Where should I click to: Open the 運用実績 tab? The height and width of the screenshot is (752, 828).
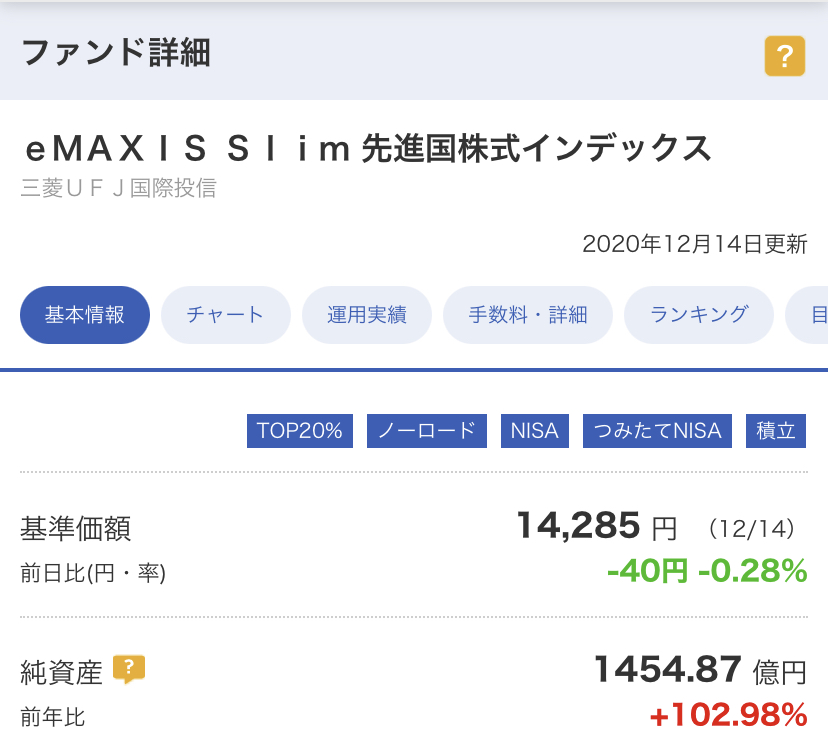coord(366,315)
